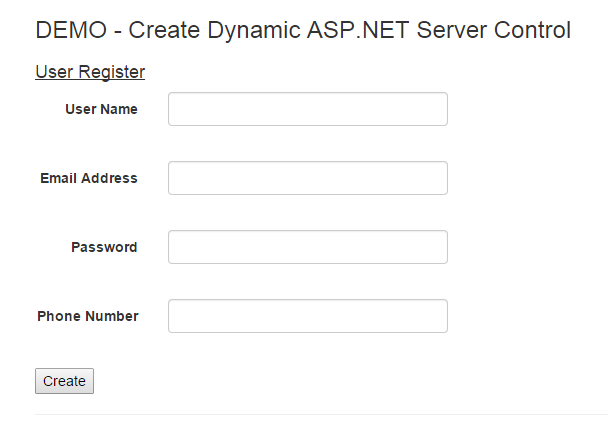Click the horizontal divider below Create button
Viewport: 608px width, 421px height.
click(320, 414)
